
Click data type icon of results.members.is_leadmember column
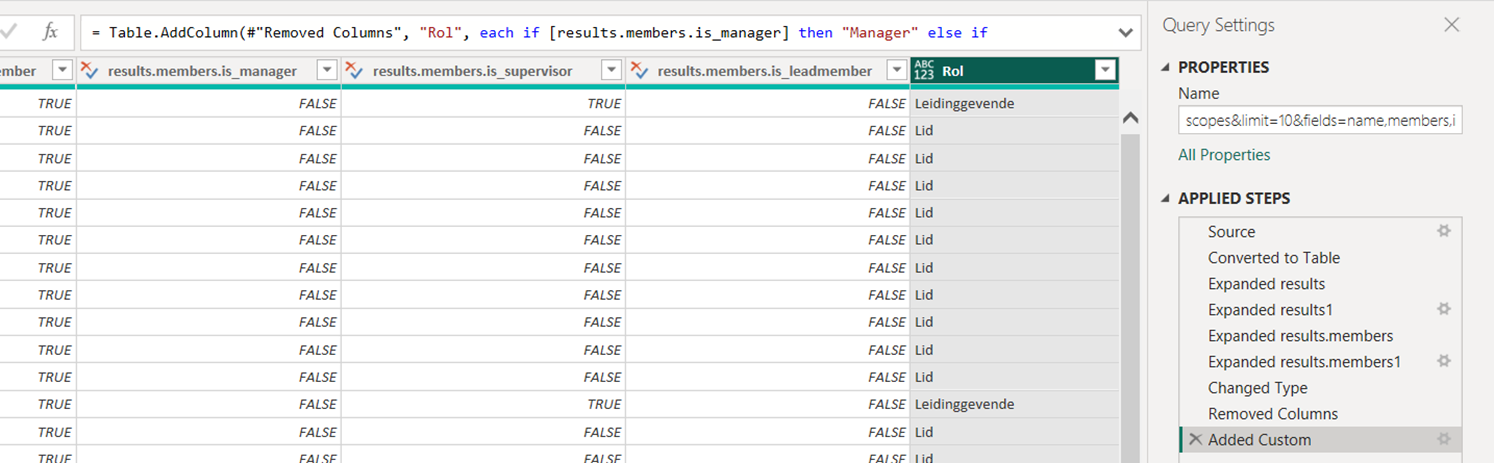coord(639,70)
